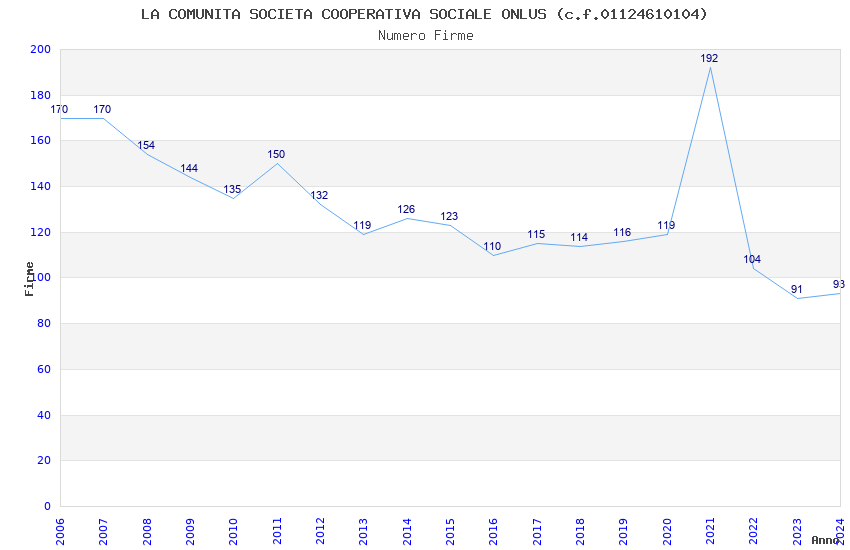Select the 132 data label for 2012

pyautogui.click(x=319, y=195)
